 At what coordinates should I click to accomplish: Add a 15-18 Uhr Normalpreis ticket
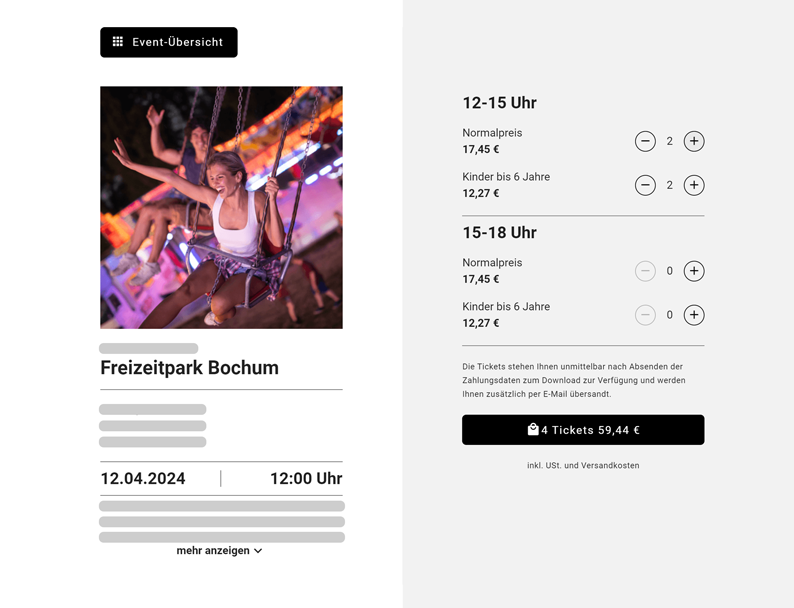pyautogui.click(x=694, y=271)
